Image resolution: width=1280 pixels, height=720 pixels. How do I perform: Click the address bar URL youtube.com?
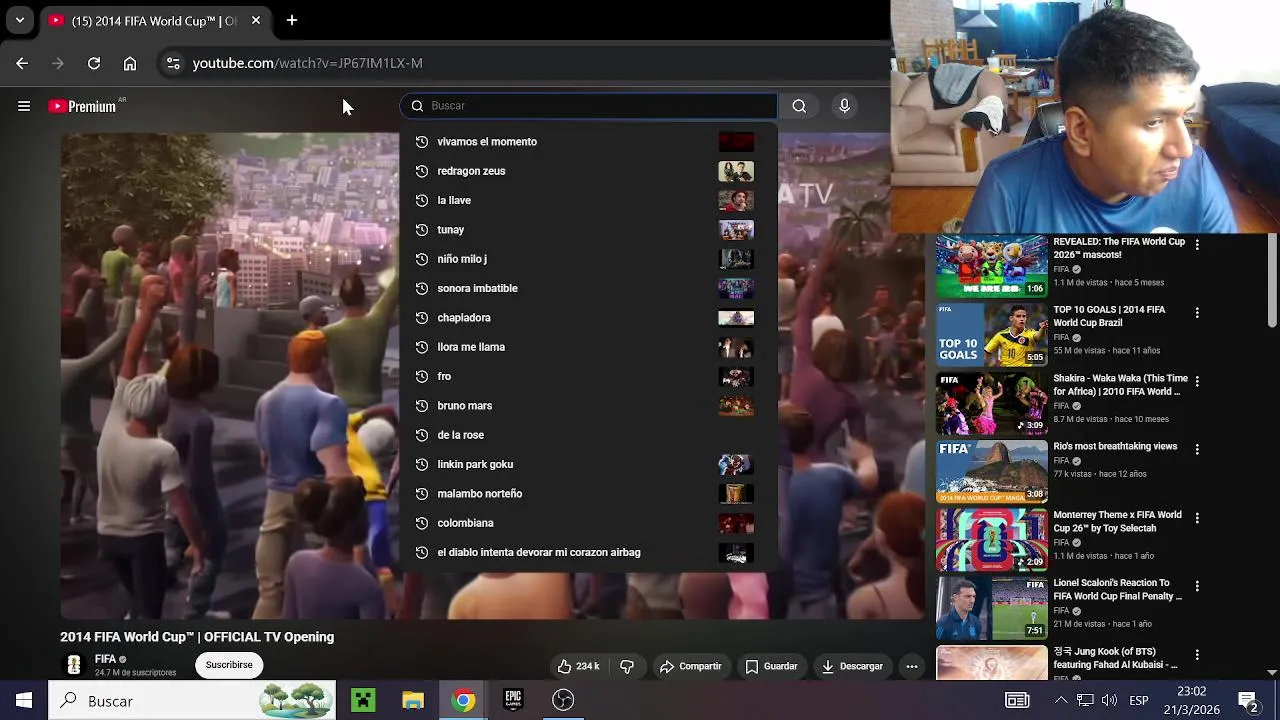tap(308, 63)
